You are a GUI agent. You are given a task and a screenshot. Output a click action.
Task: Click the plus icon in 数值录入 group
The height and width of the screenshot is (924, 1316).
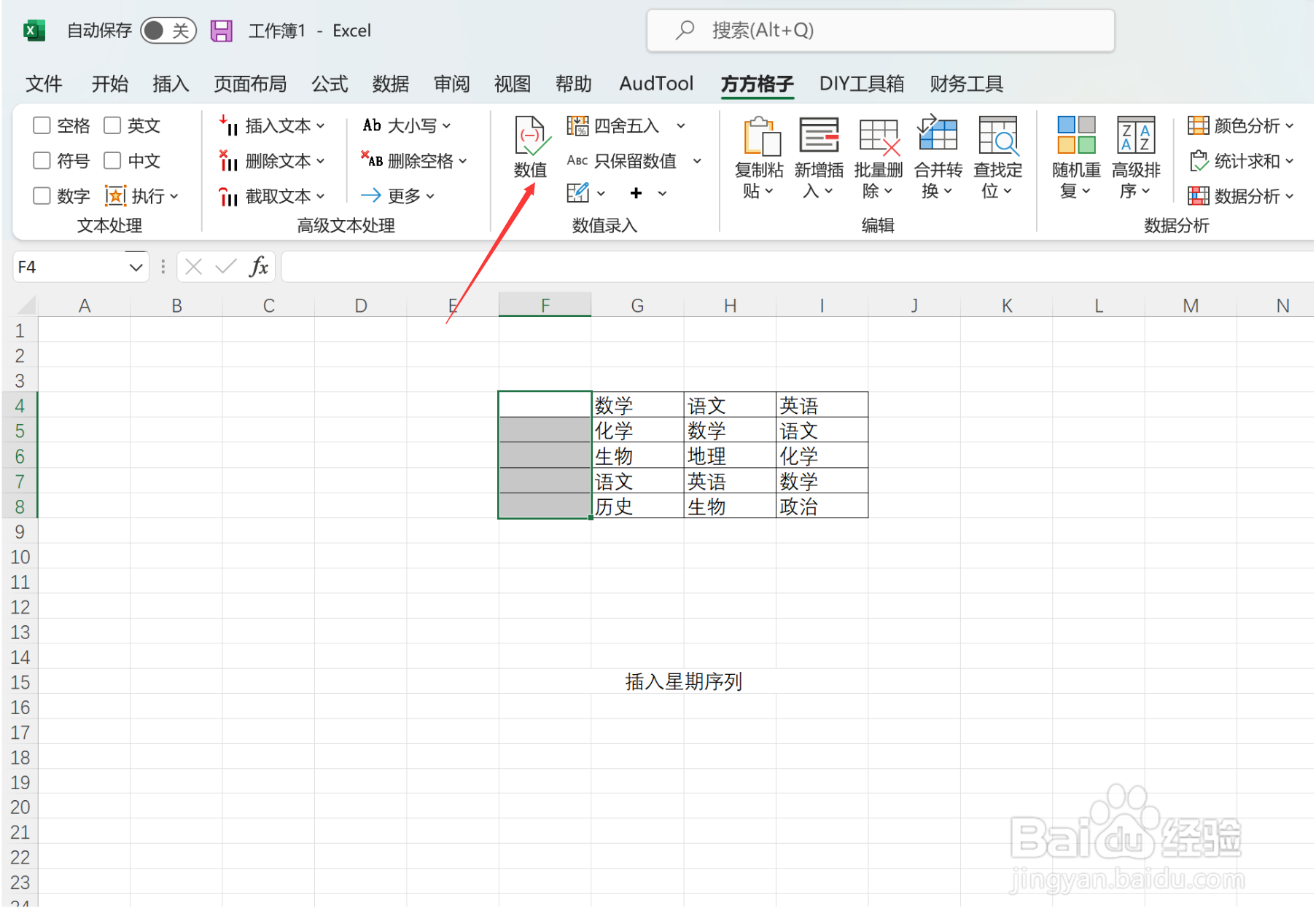(636, 193)
